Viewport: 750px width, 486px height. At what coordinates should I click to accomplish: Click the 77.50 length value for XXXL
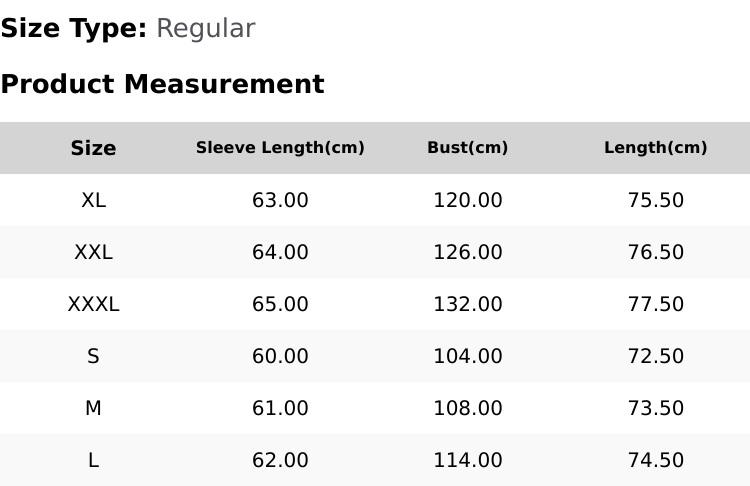tap(656, 304)
